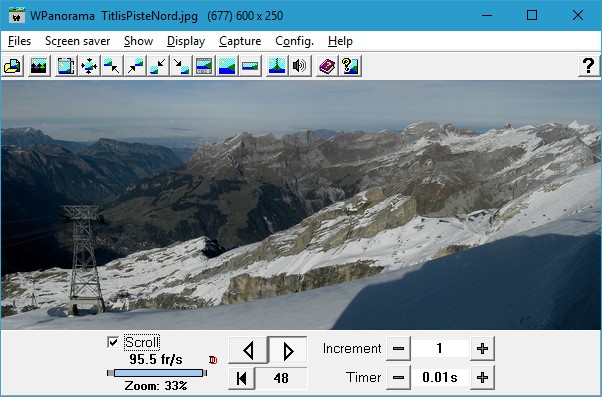Screen dimensions: 602x397
Task: Click the large question mark help button
Action: point(589,66)
